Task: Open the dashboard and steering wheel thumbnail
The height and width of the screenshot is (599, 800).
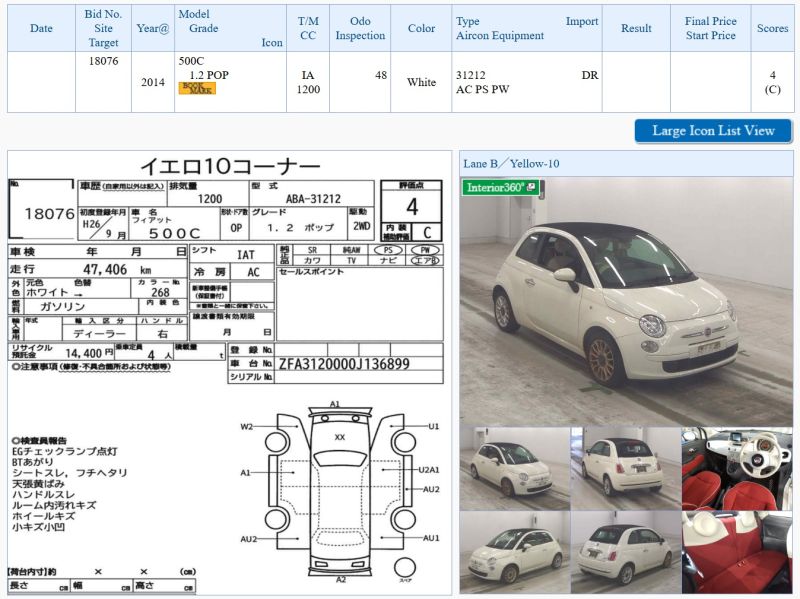Action: 737,468
